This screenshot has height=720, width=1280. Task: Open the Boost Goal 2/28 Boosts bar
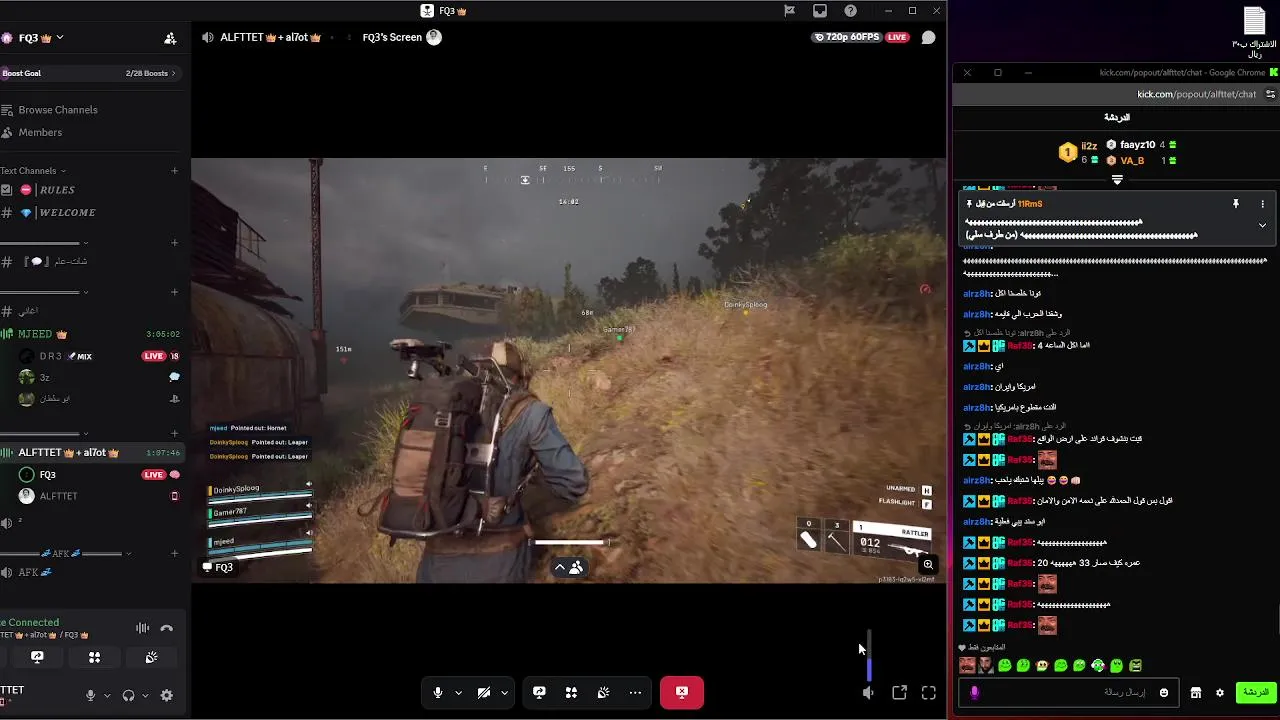click(90, 73)
